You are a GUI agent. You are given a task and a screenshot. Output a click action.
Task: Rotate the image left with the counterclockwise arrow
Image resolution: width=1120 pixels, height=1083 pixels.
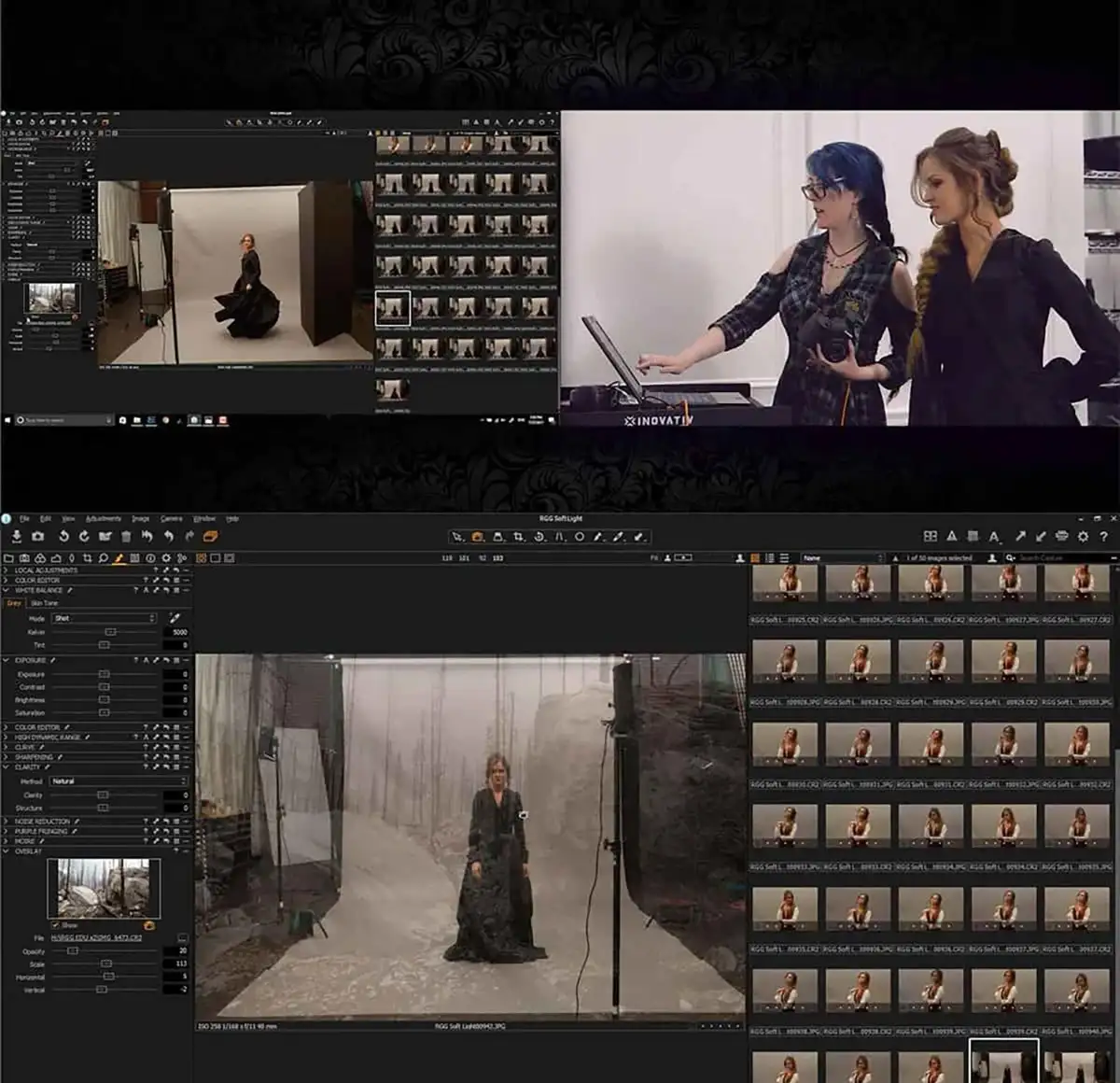(63, 536)
